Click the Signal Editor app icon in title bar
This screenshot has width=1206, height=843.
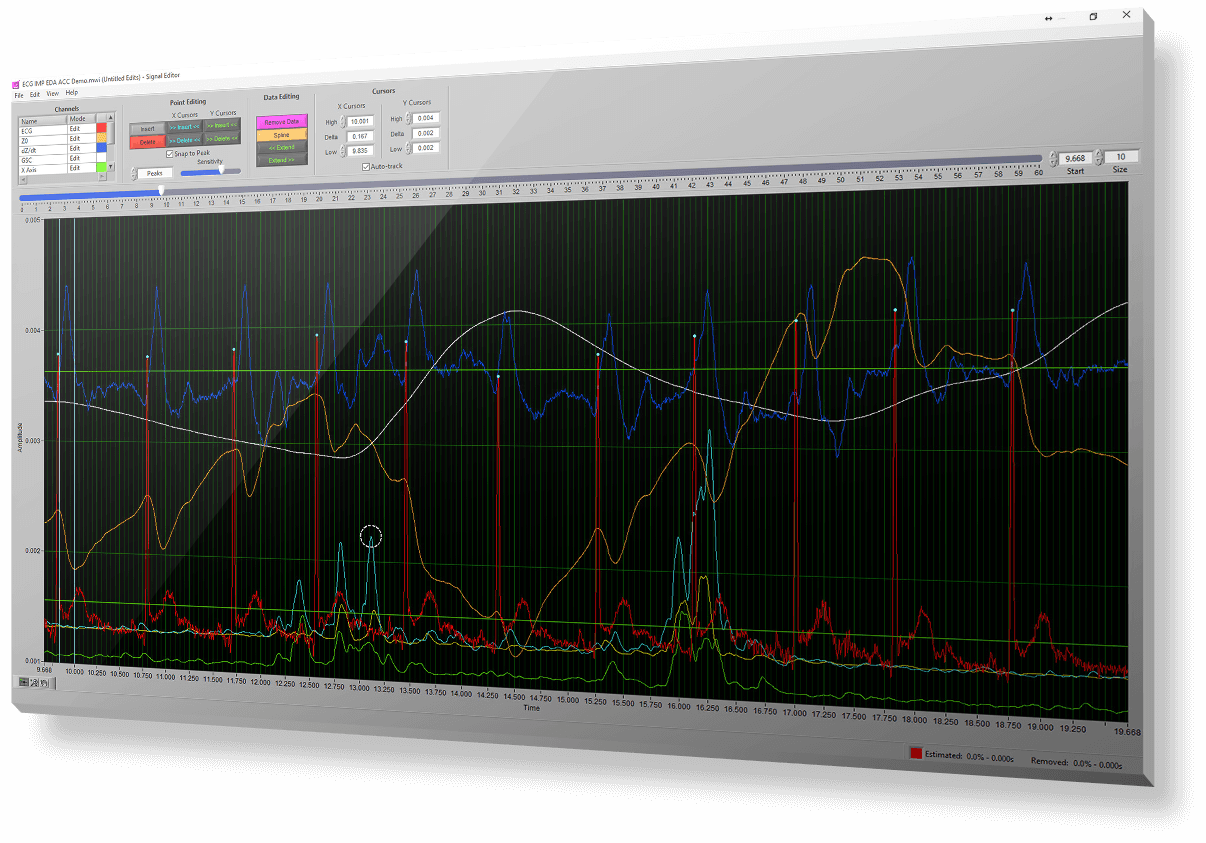tap(15, 85)
